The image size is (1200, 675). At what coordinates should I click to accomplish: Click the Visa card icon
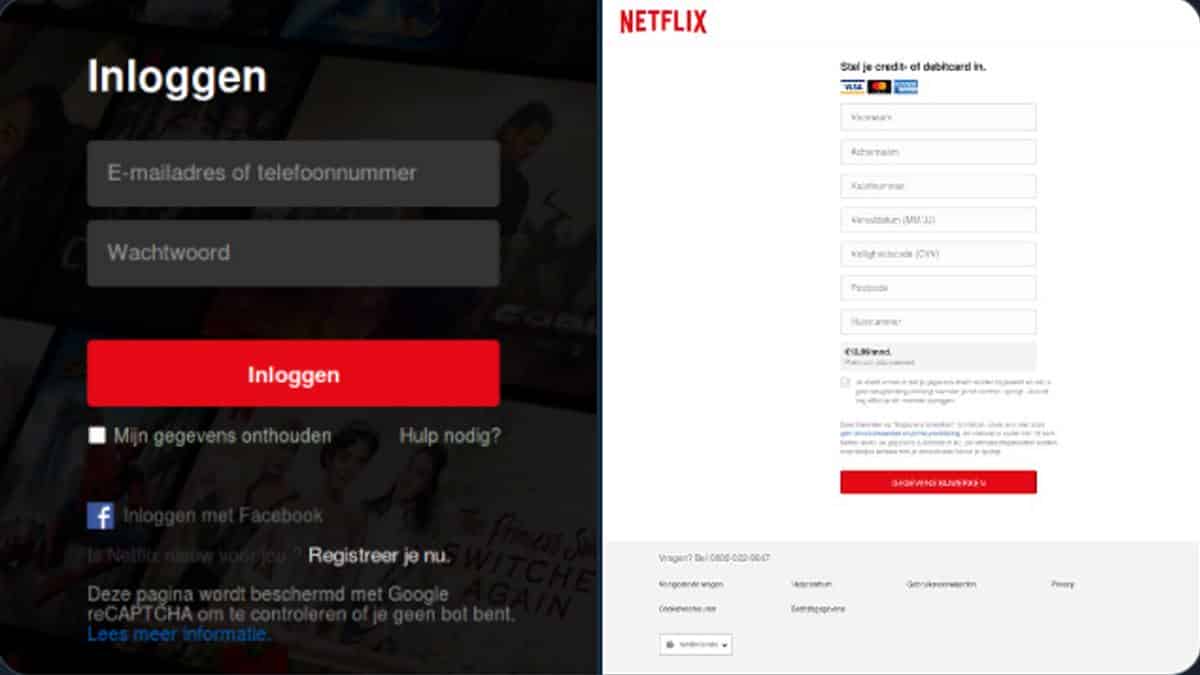(852, 87)
